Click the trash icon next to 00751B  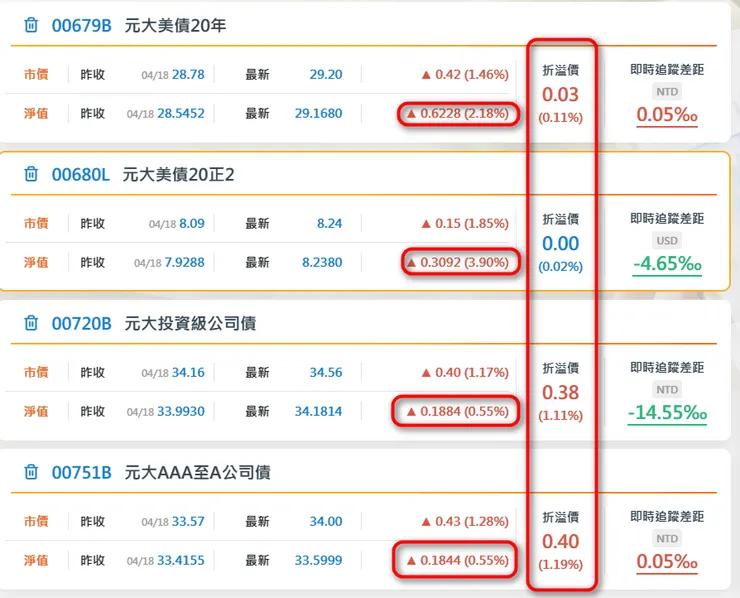[x=32, y=472]
